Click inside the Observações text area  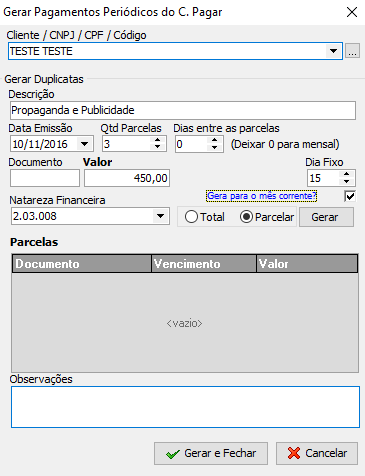click(185, 407)
